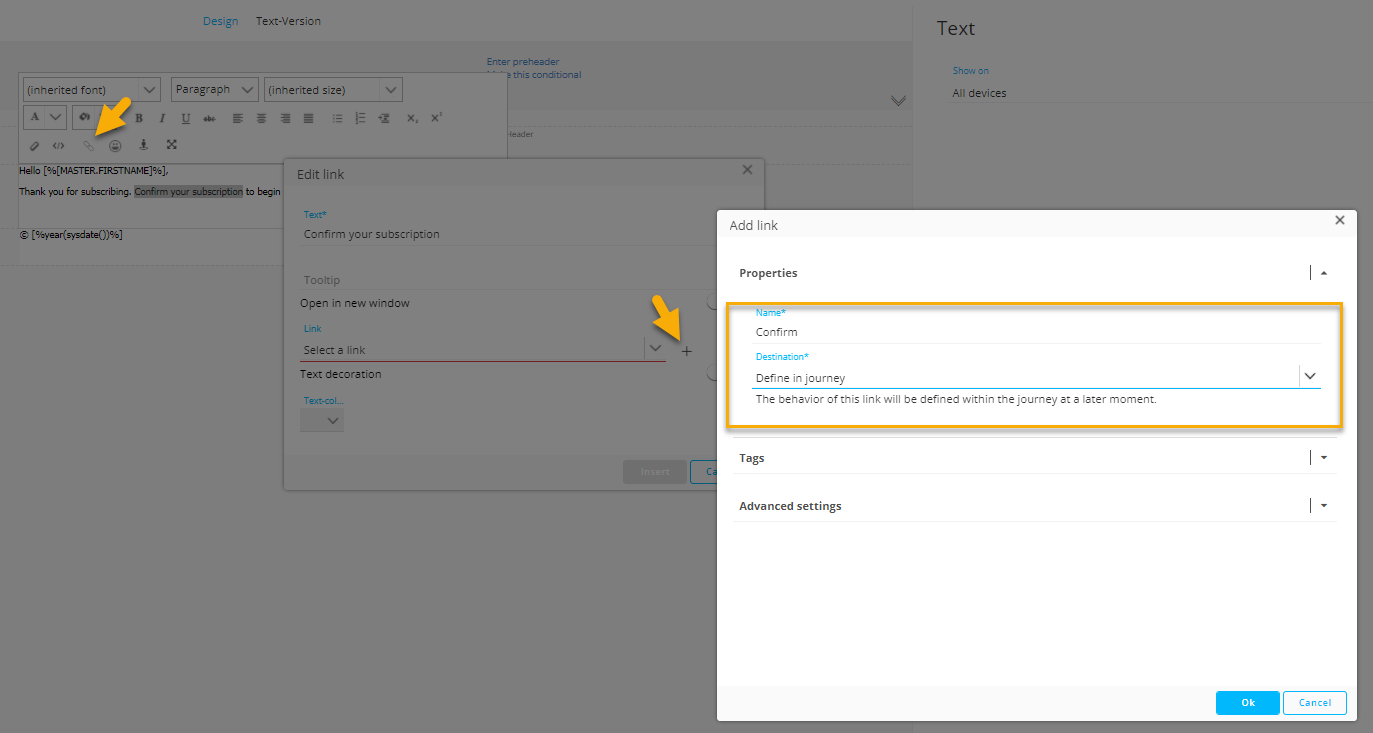Toggle fullscreen editor mode icon

click(171, 145)
